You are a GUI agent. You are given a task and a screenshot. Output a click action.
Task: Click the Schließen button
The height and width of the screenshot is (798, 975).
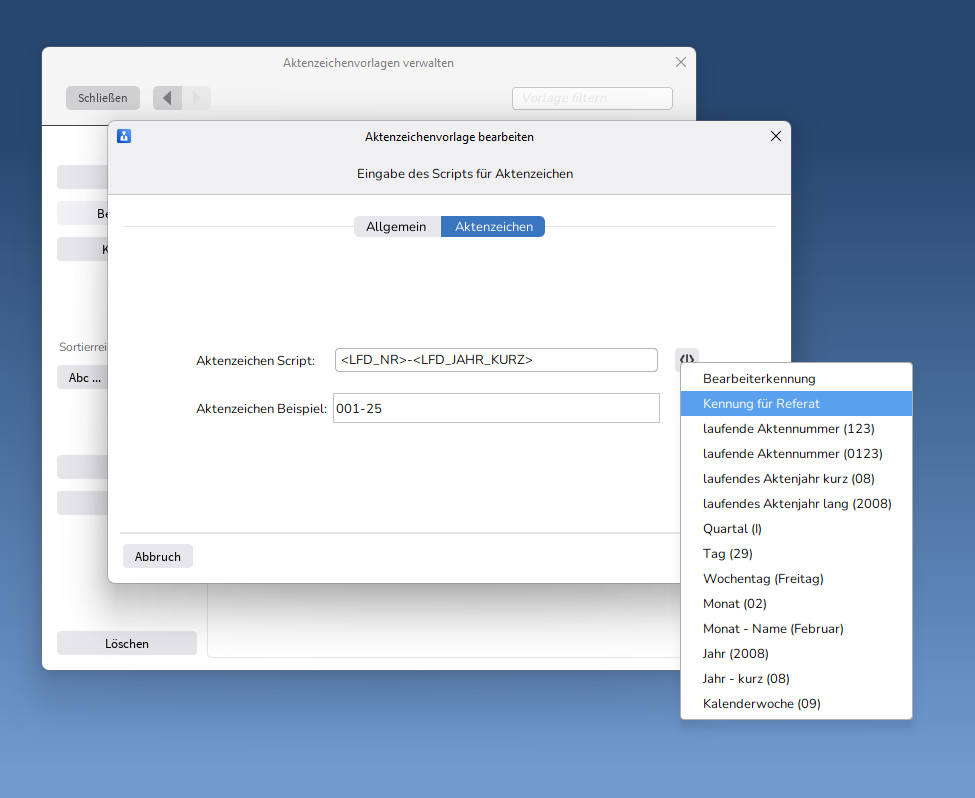(x=103, y=98)
